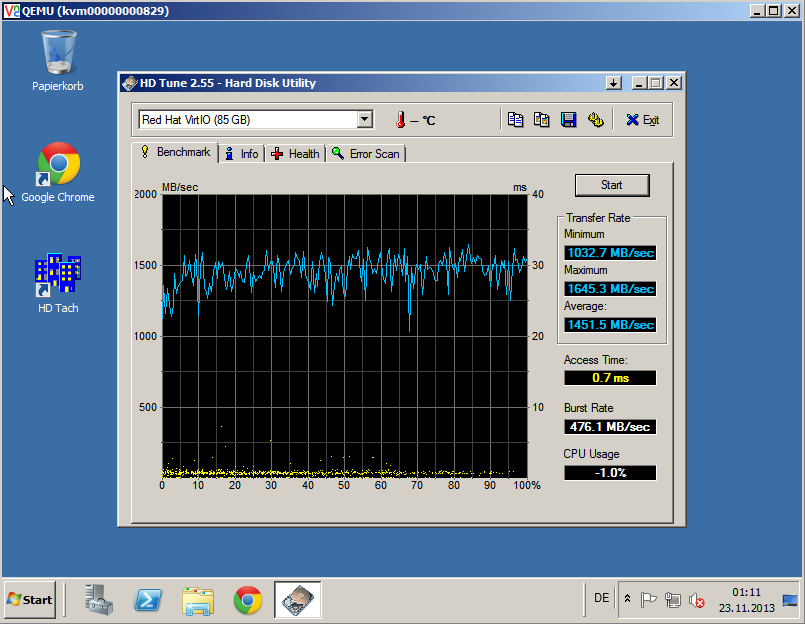Click the CPU usage value -1.0%
805x624 pixels.
point(610,473)
